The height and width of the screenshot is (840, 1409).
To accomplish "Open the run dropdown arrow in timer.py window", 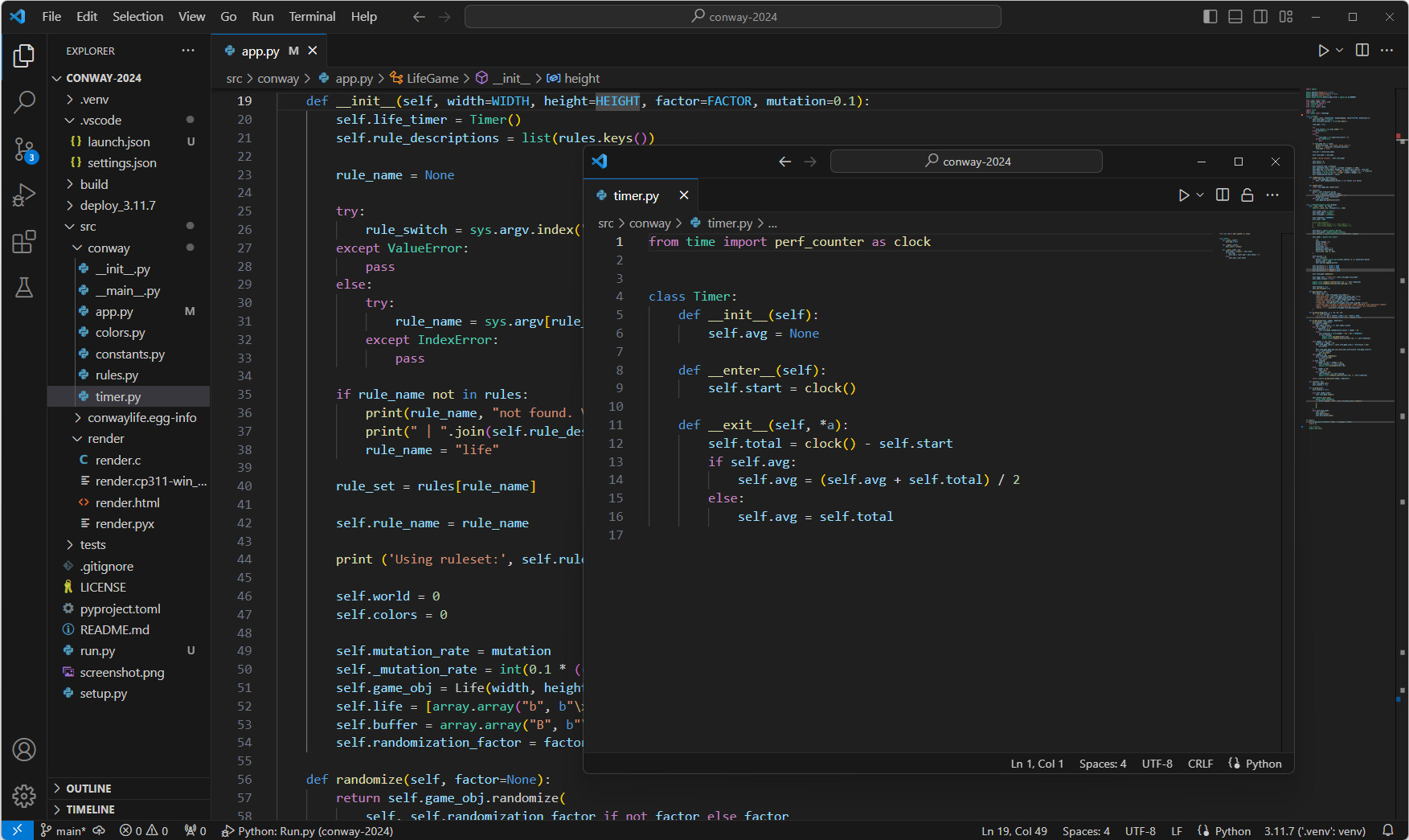I will coord(1200,195).
